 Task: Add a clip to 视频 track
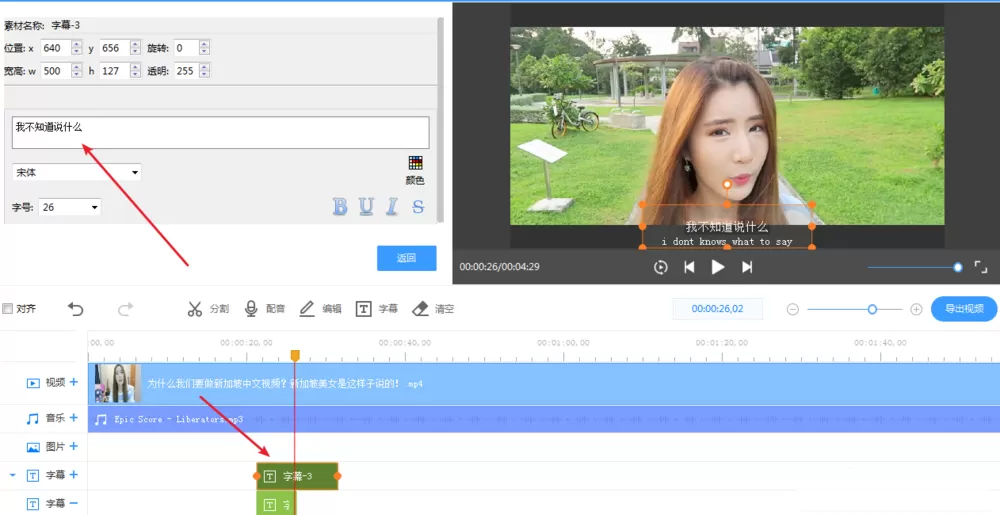click(x=74, y=382)
